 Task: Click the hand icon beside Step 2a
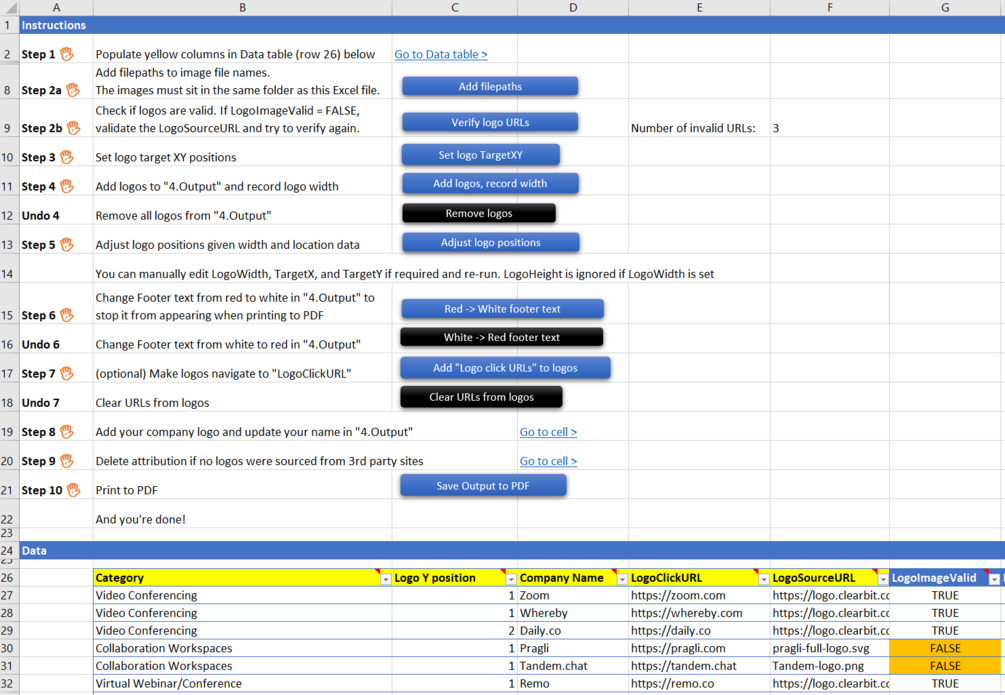click(x=72, y=90)
